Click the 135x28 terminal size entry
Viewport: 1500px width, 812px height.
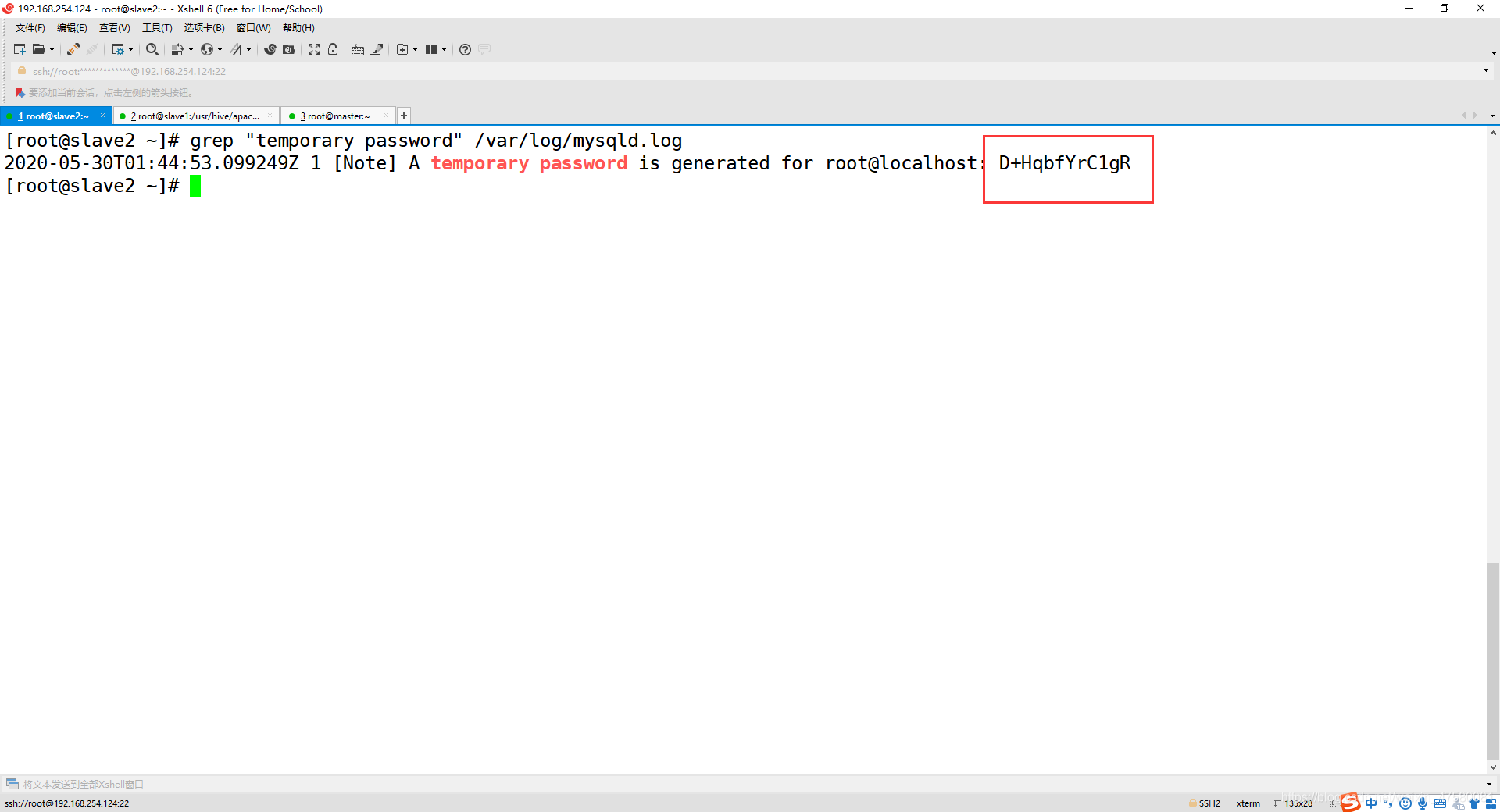coord(1294,803)
